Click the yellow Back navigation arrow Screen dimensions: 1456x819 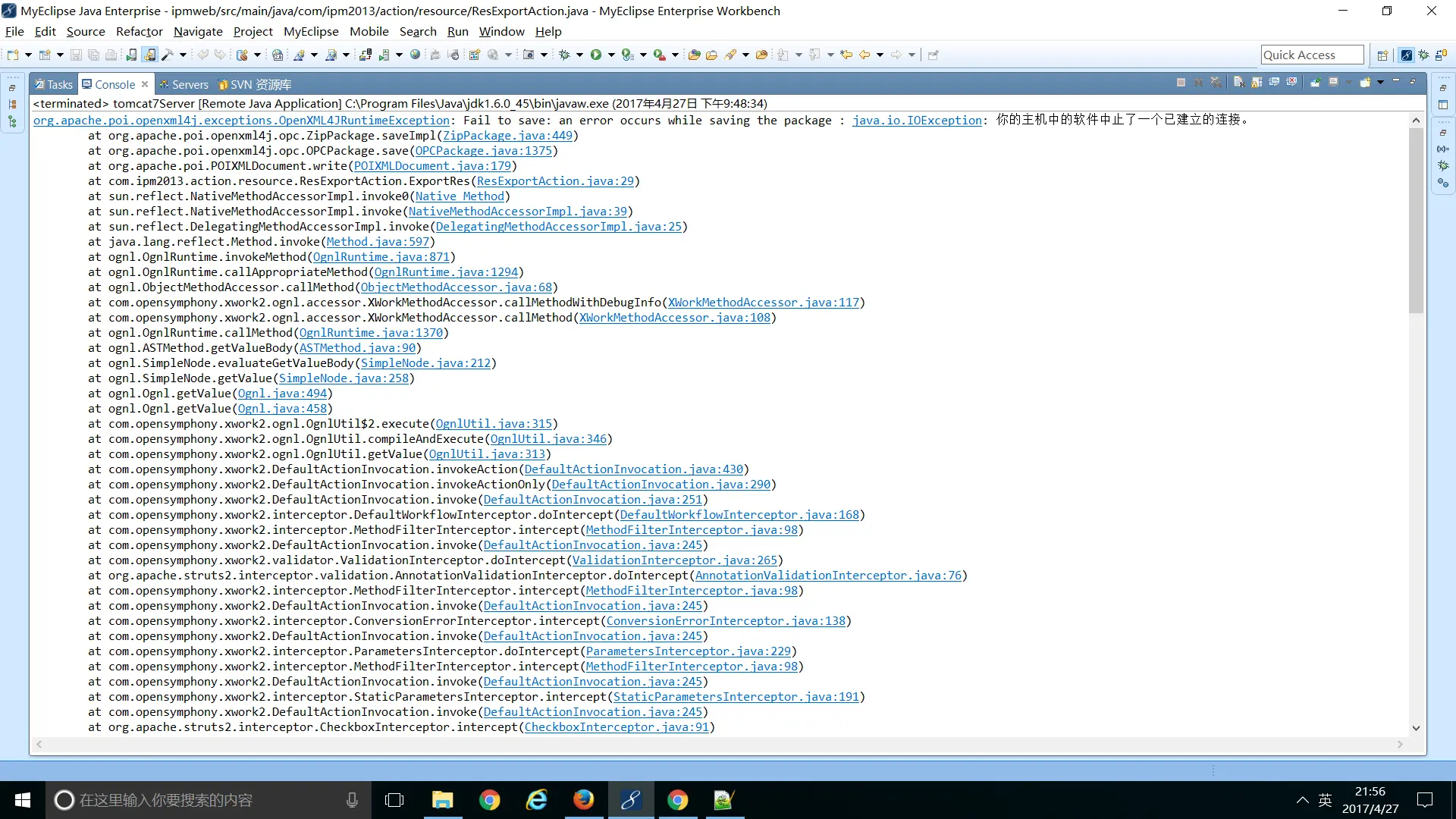coord(864,55)
